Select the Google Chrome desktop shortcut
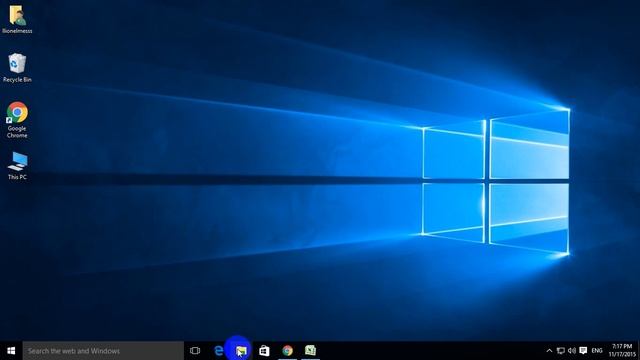640x360 pixels. click(17, 120)
